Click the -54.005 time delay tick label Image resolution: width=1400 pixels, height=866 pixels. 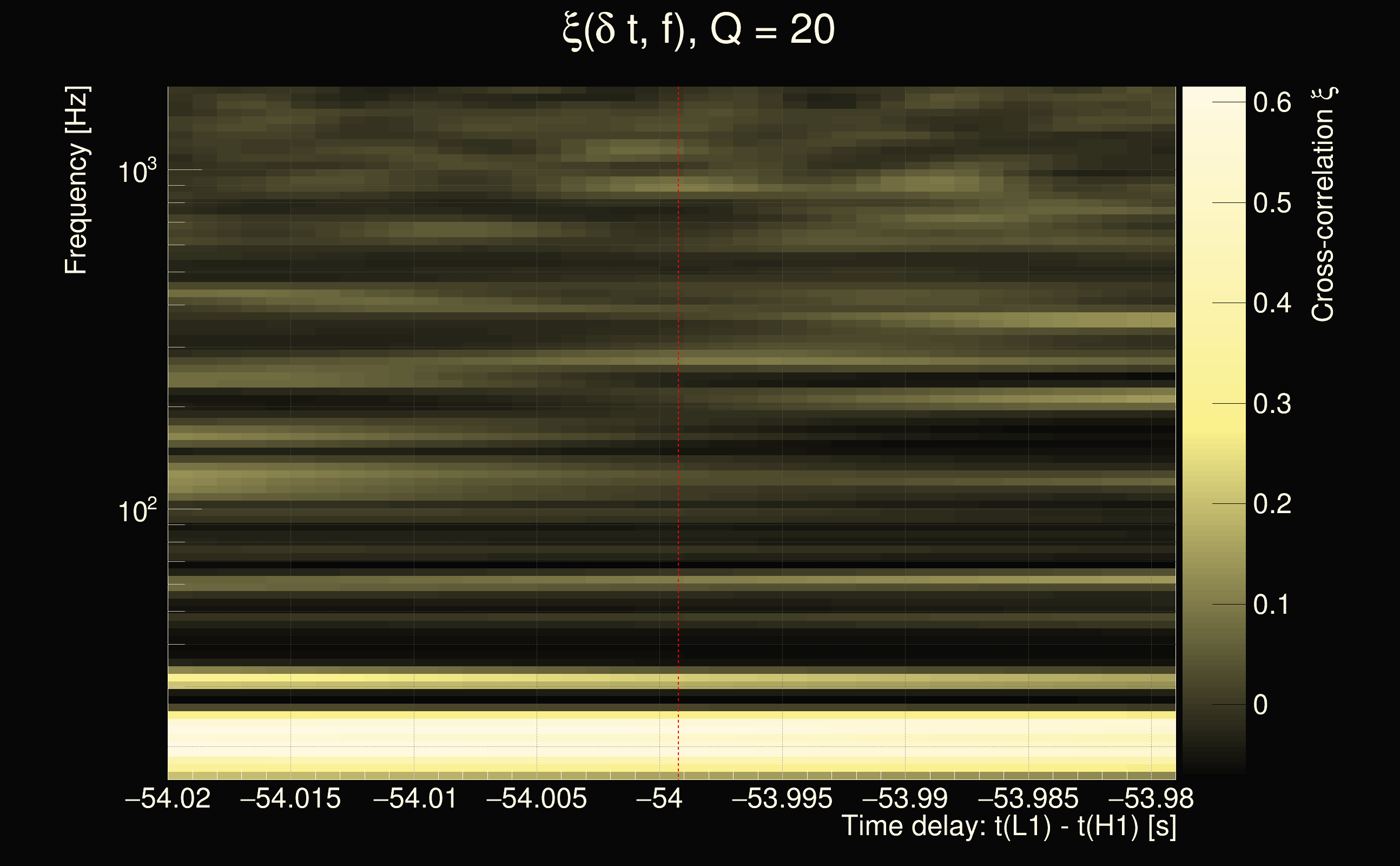point(536,798)
